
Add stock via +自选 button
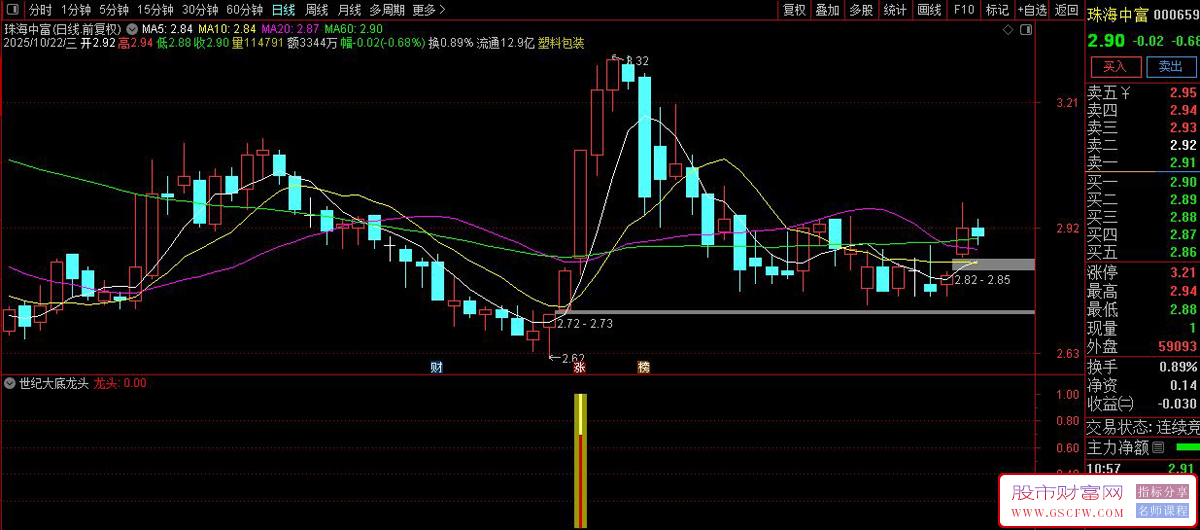pos(1032,10)
